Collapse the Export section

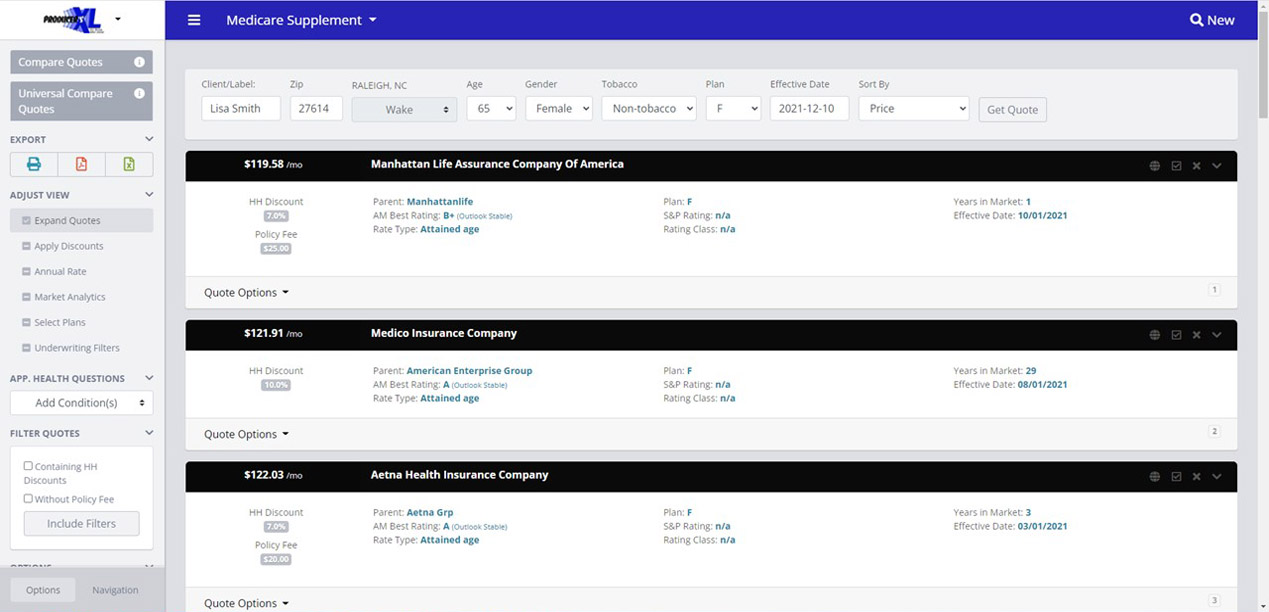[x=149, y=140]
